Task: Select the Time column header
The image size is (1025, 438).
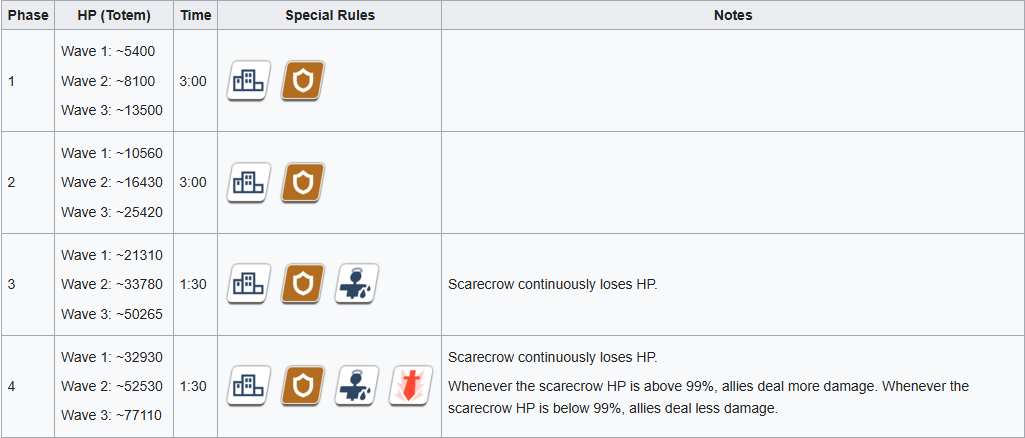Action: (195, 15)
